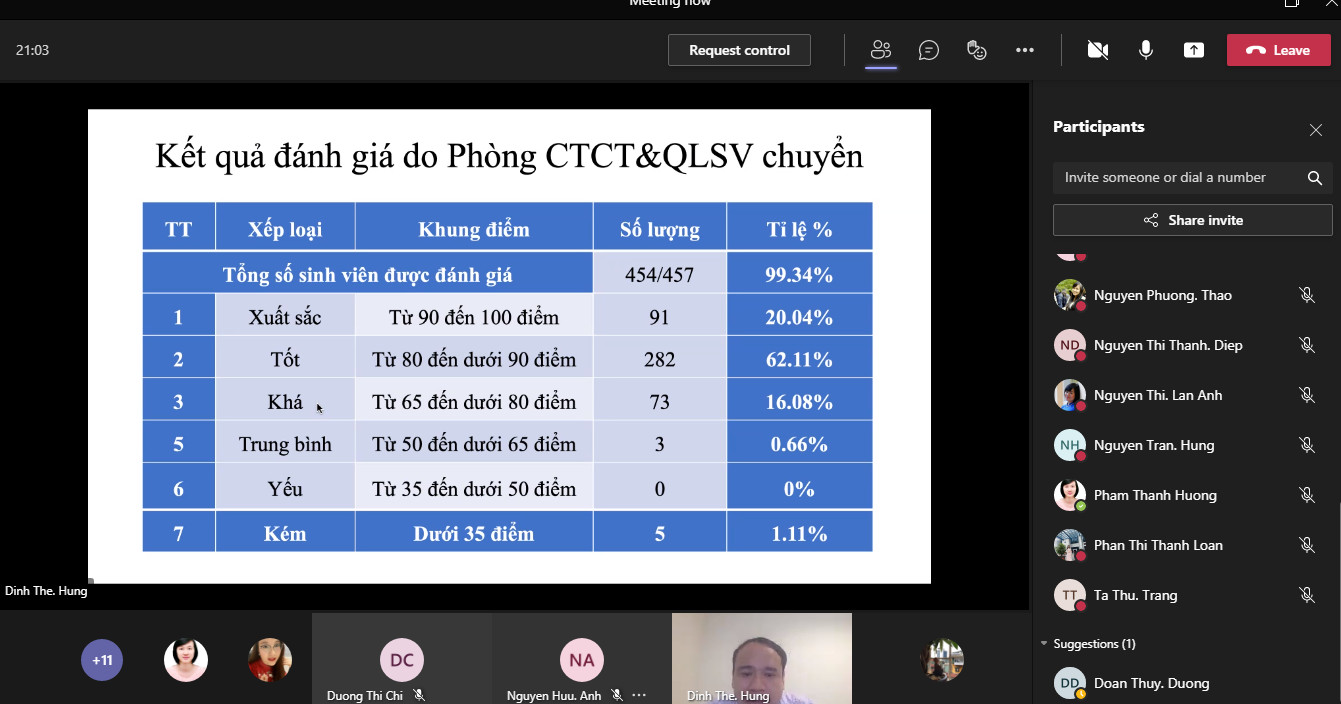Open more options for Nguyen Huu. Anh
Screen dimensions: 1341x704
(640, 695)
